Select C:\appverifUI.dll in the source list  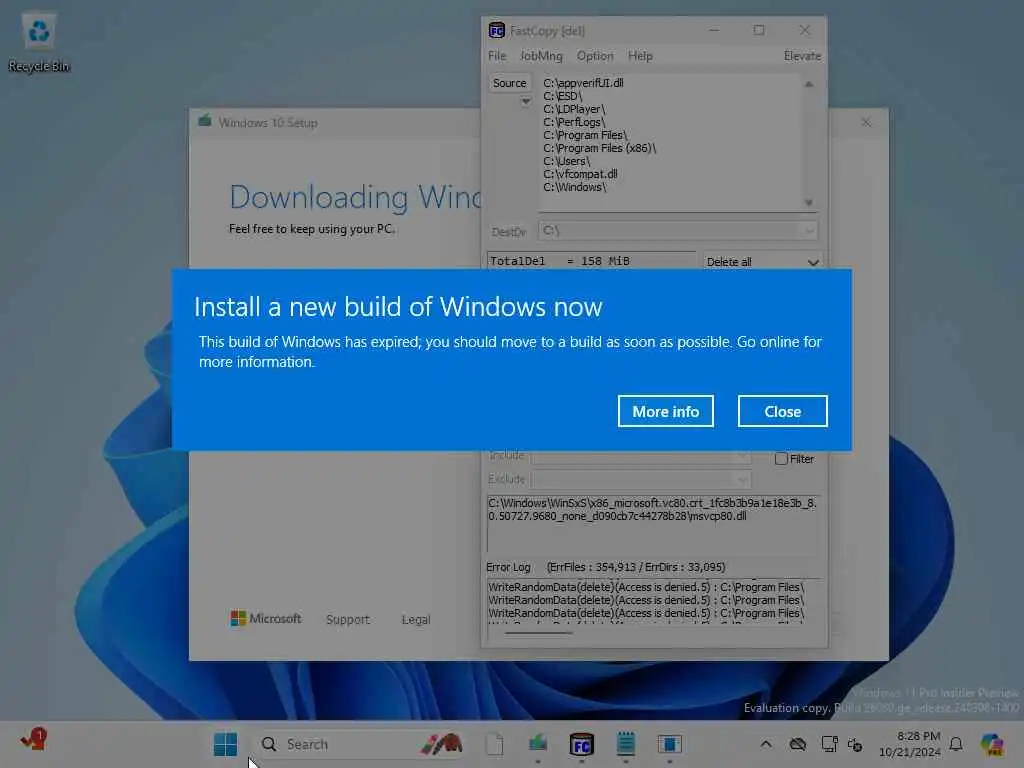[x=583, y=83]
